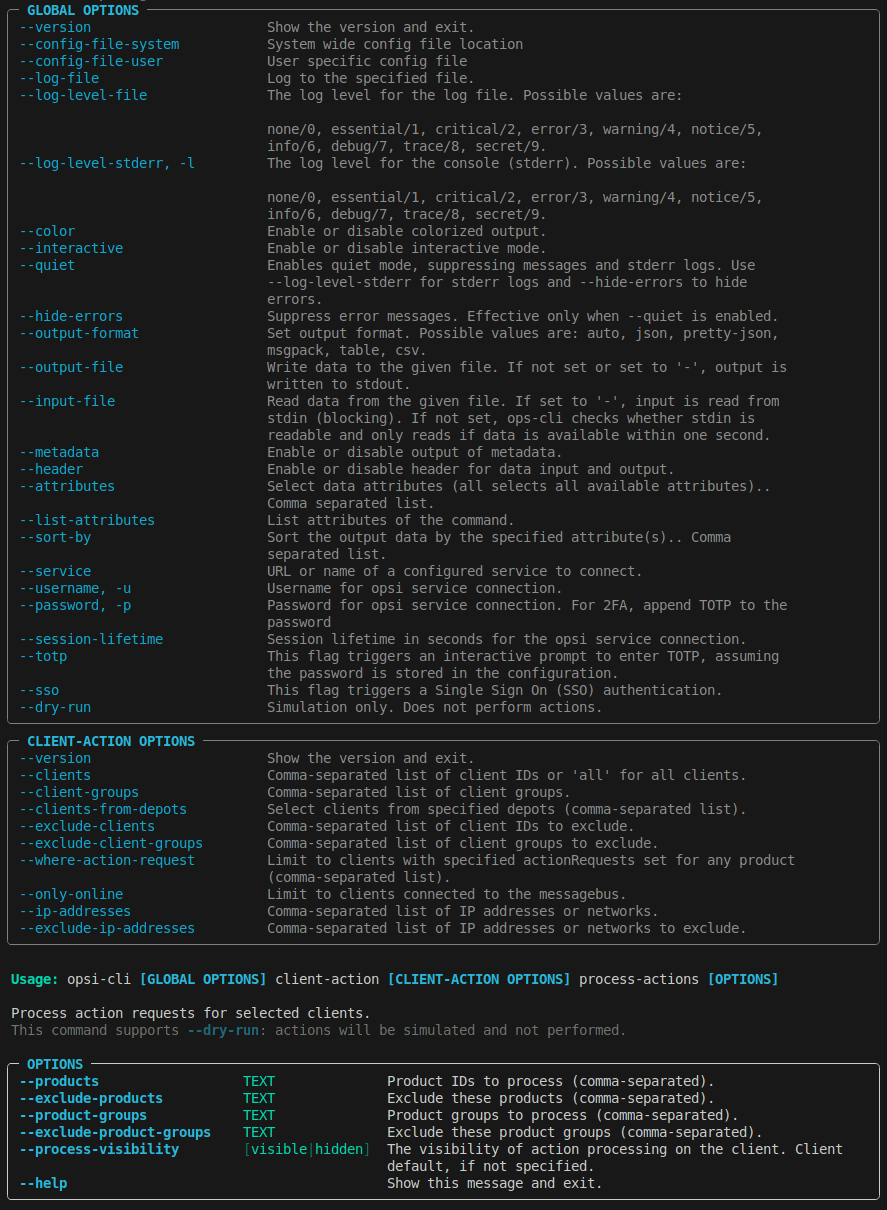Click the "--service" option

tap(55, 571)
